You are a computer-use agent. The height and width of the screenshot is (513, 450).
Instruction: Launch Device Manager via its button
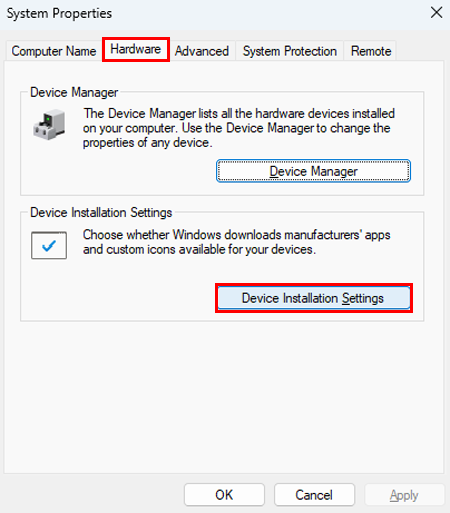click(313, 171)
